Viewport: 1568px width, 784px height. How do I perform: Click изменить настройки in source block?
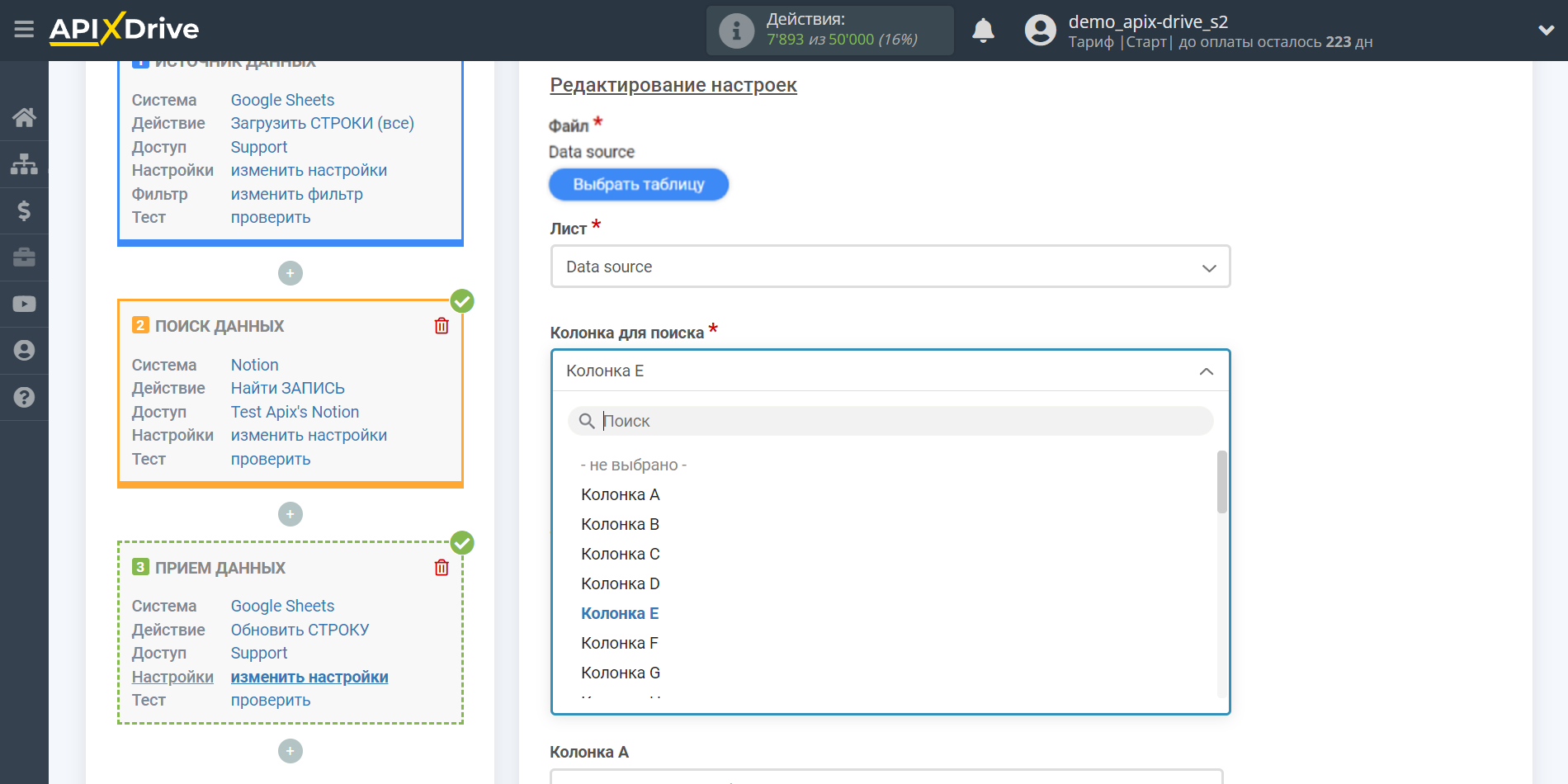[309, 170]
